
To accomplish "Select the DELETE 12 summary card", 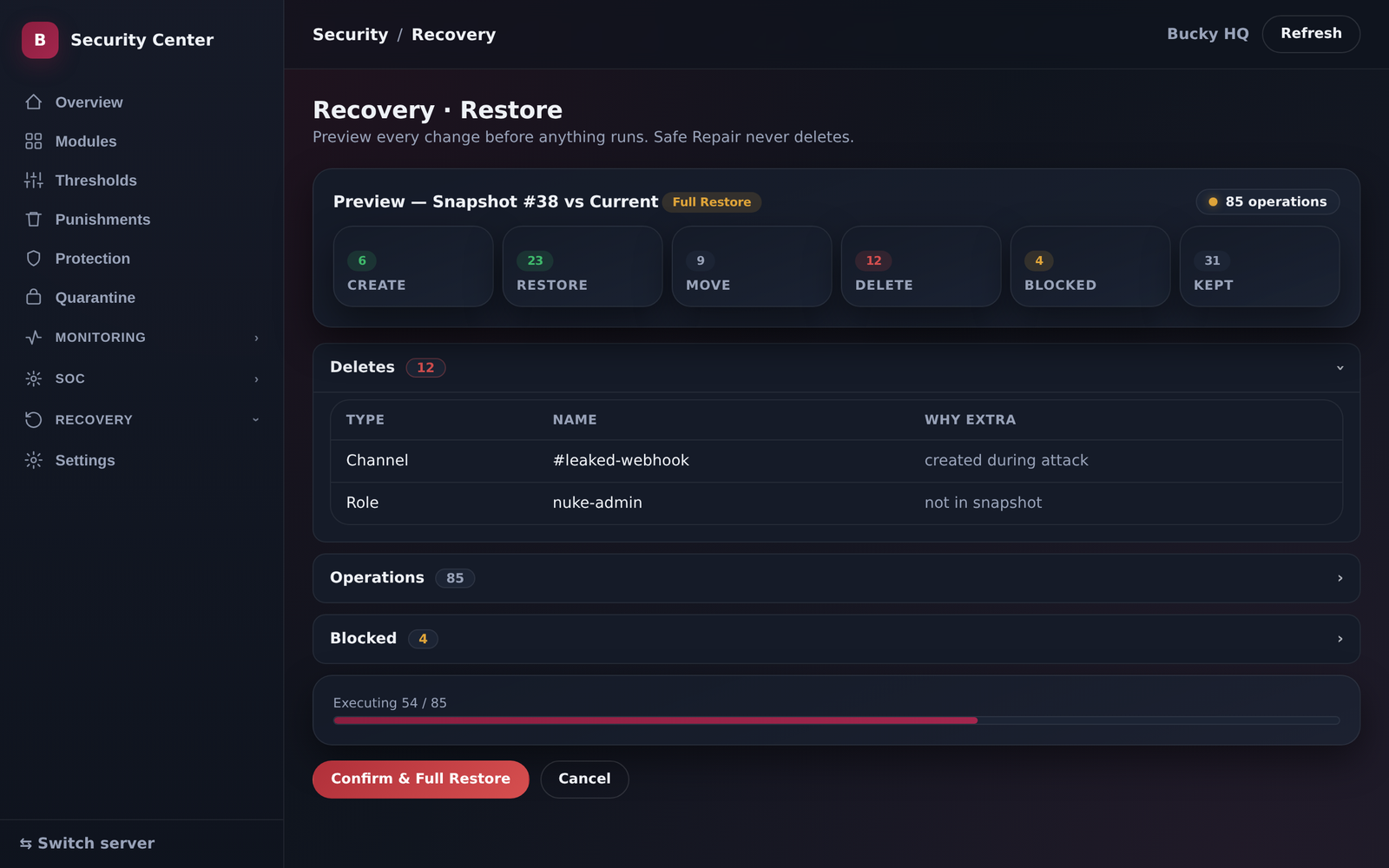I will (921, 266).
